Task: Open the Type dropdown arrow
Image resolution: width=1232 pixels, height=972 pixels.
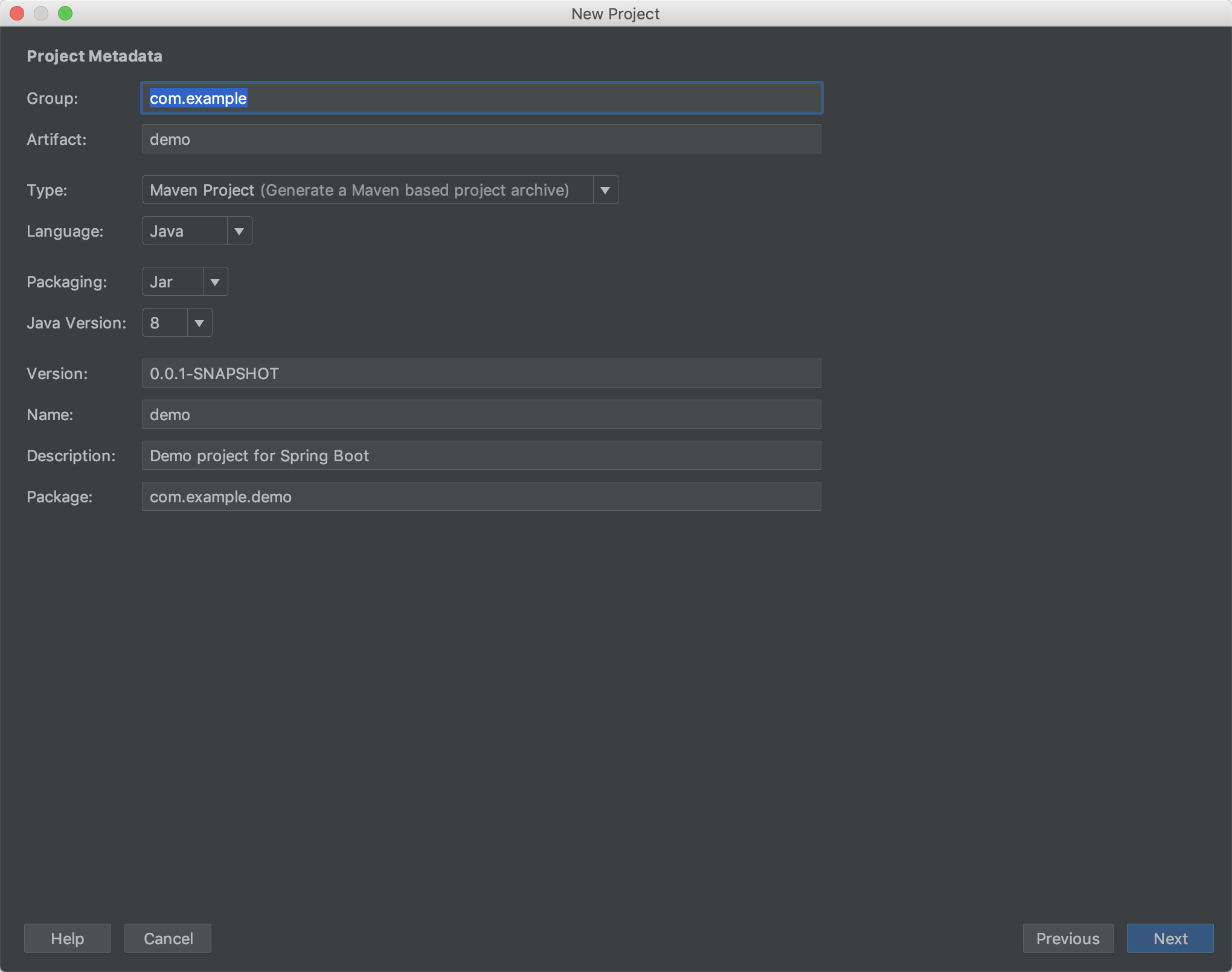Action: pyautogui.click(x=605, y=190)
